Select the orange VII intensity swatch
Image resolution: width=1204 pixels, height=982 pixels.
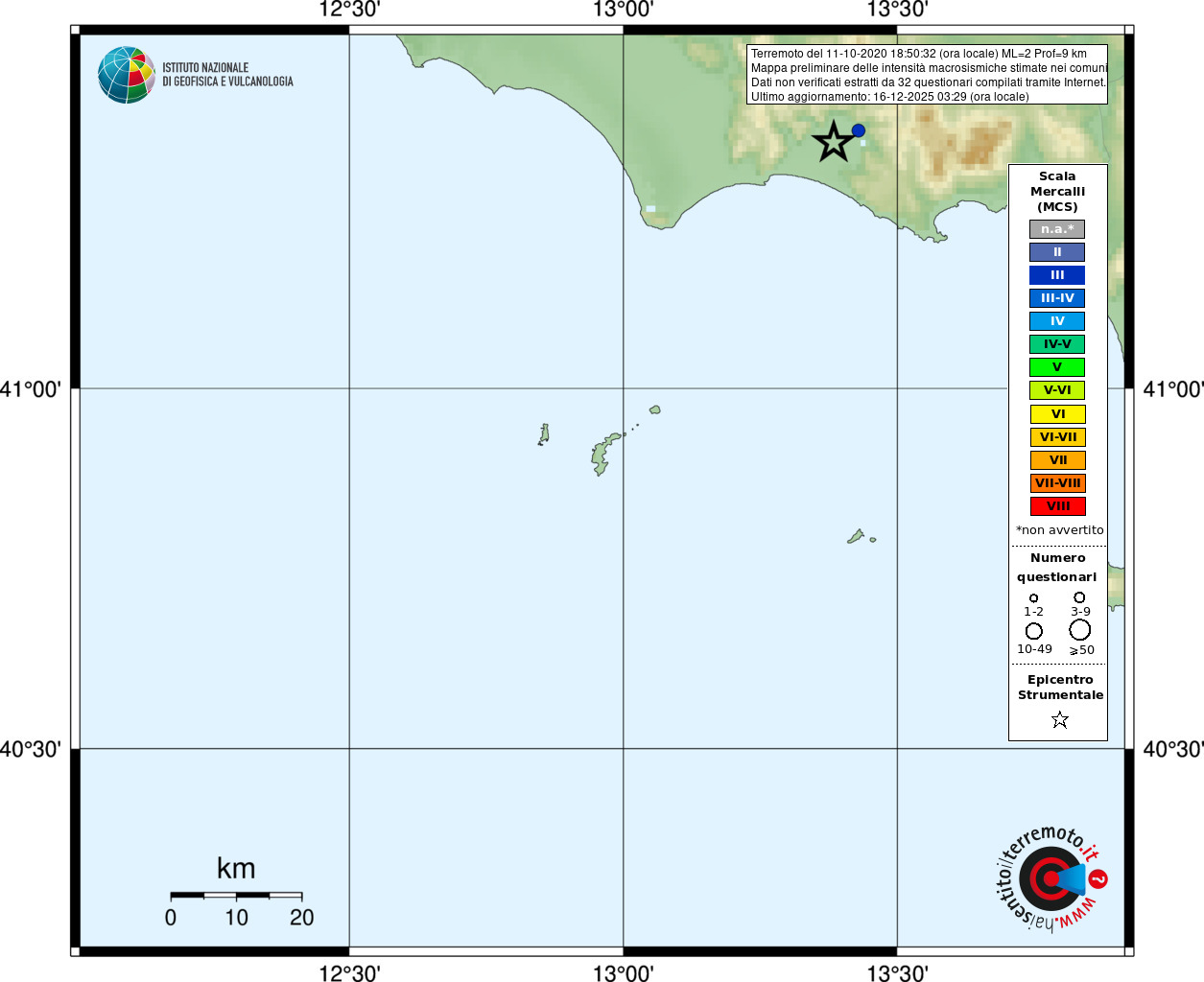click(1058, 460)
